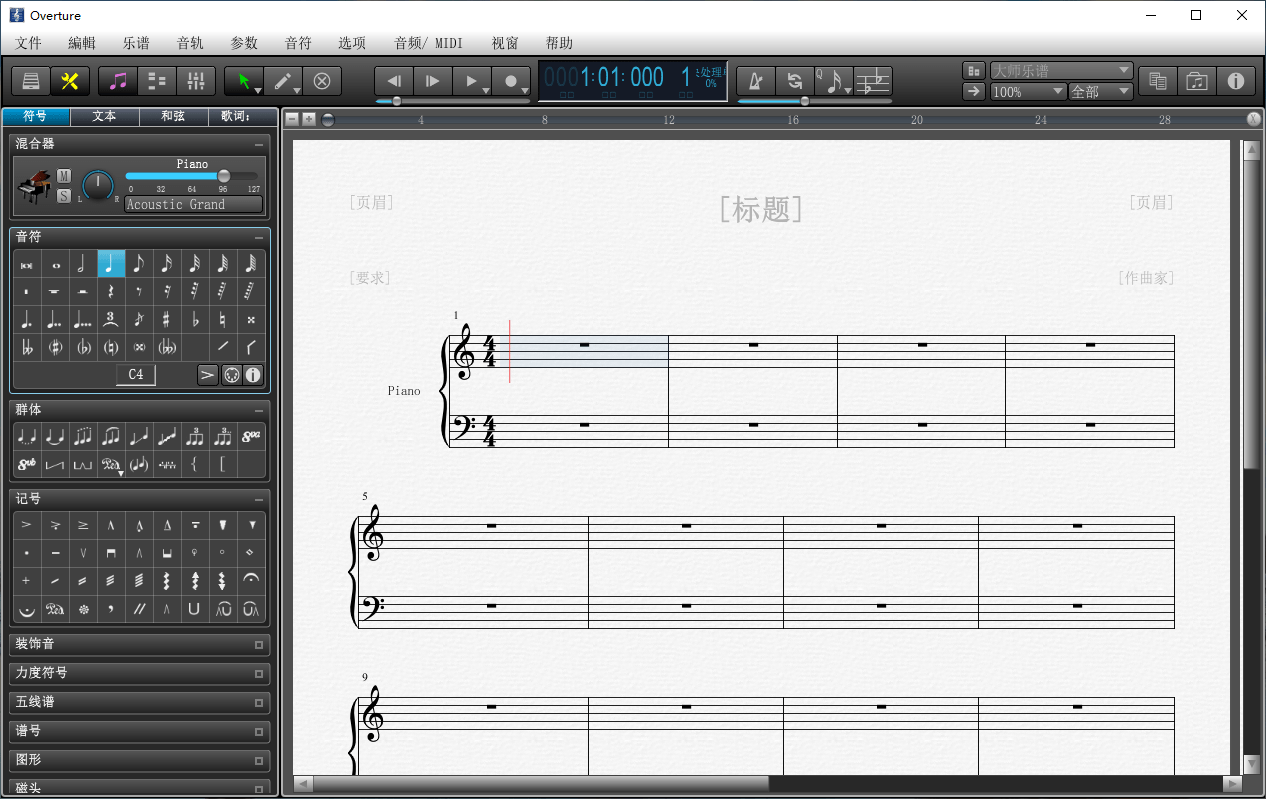
Task: Click the play button in the transport
Action: point(471,81)
